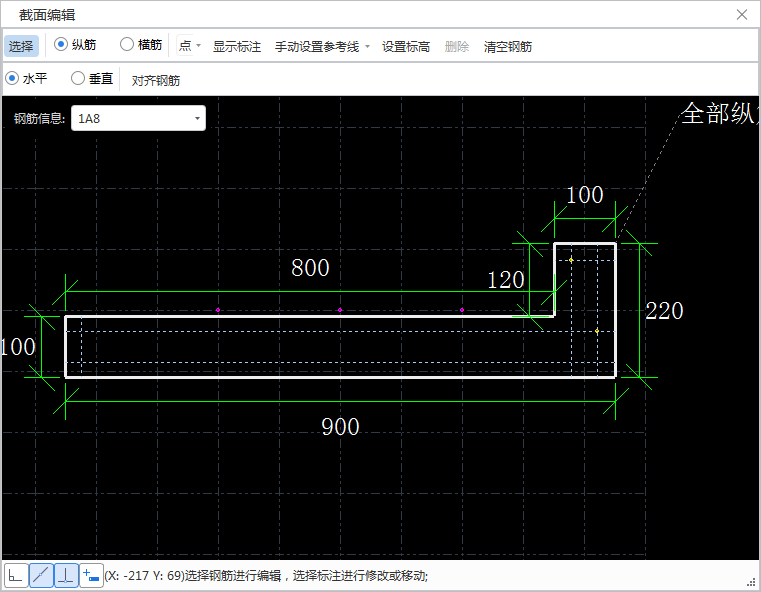Select the leftmost magenta rebar point
Screen dimensions: 761x592
click(218, 310)
